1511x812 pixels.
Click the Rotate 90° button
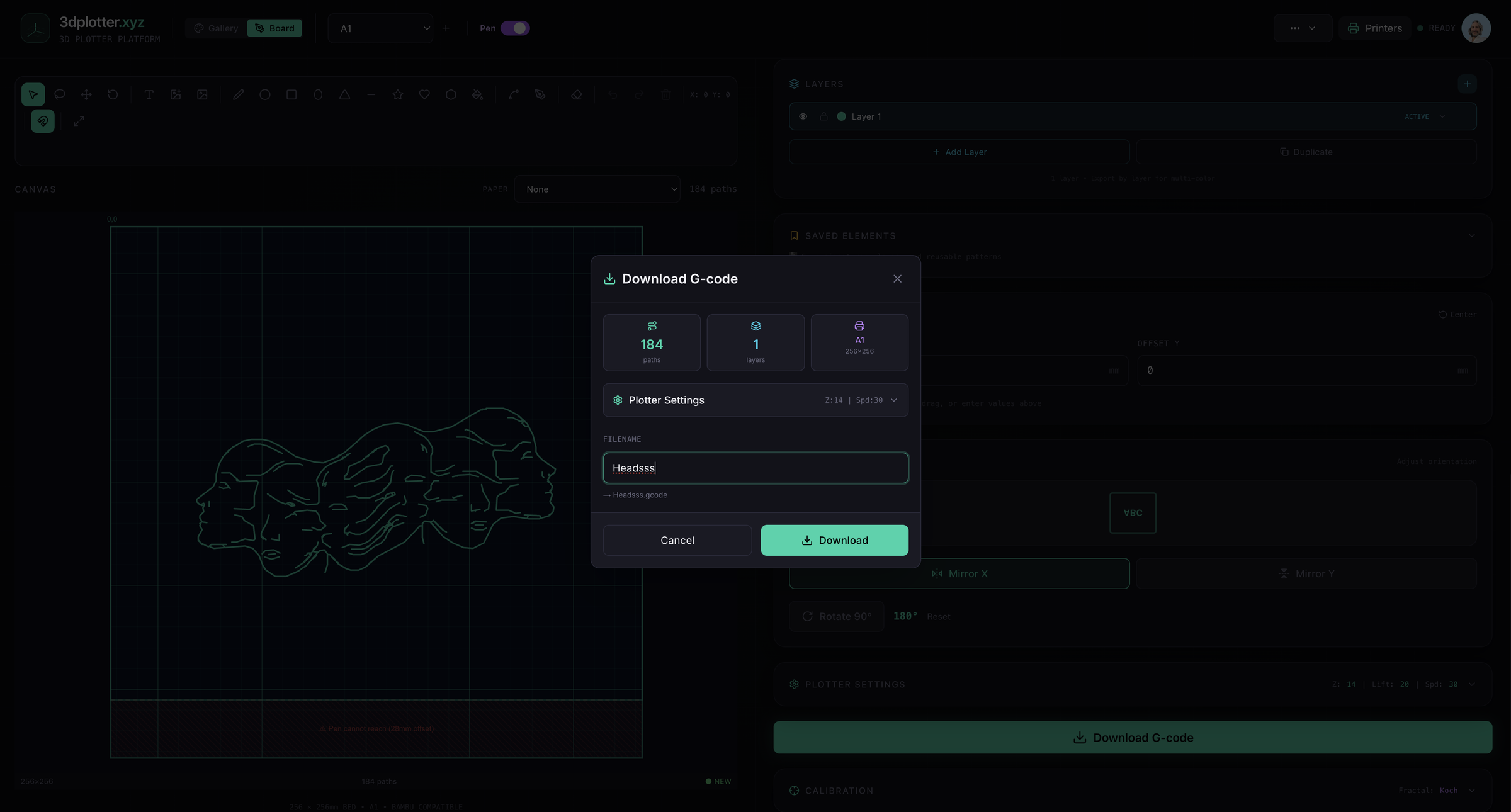point(837,616)
